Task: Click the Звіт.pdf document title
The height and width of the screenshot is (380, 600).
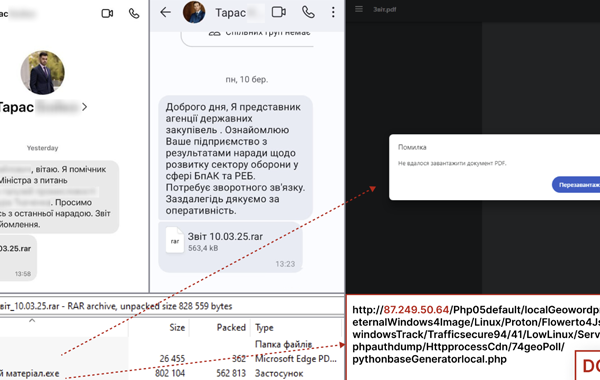Action: [x=385, y=9]
